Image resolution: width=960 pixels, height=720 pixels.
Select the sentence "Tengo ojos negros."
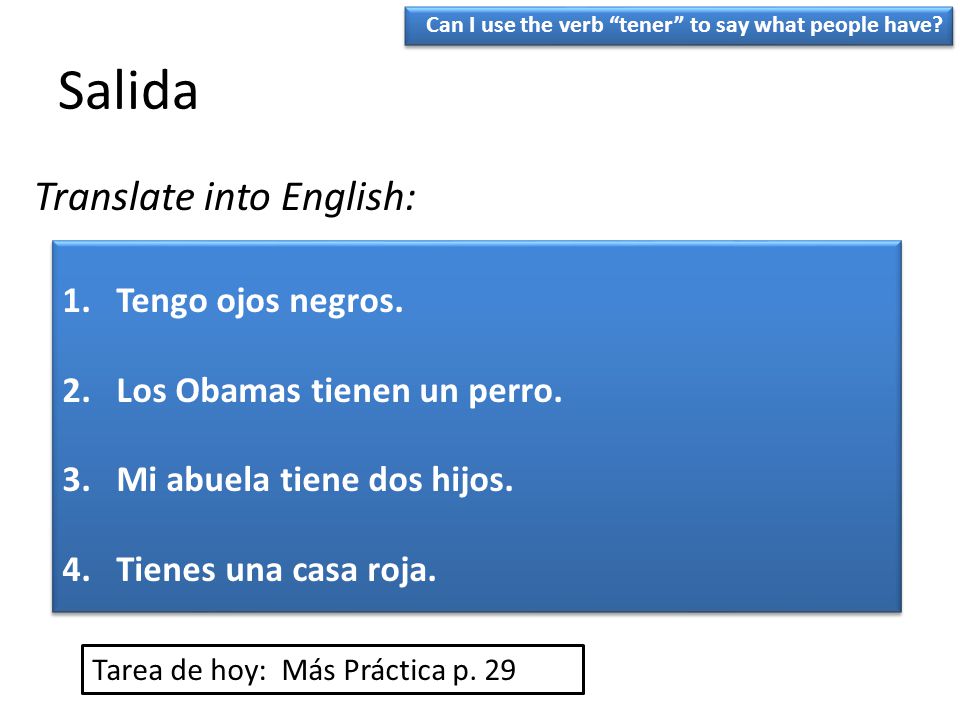tap(260, 302)
